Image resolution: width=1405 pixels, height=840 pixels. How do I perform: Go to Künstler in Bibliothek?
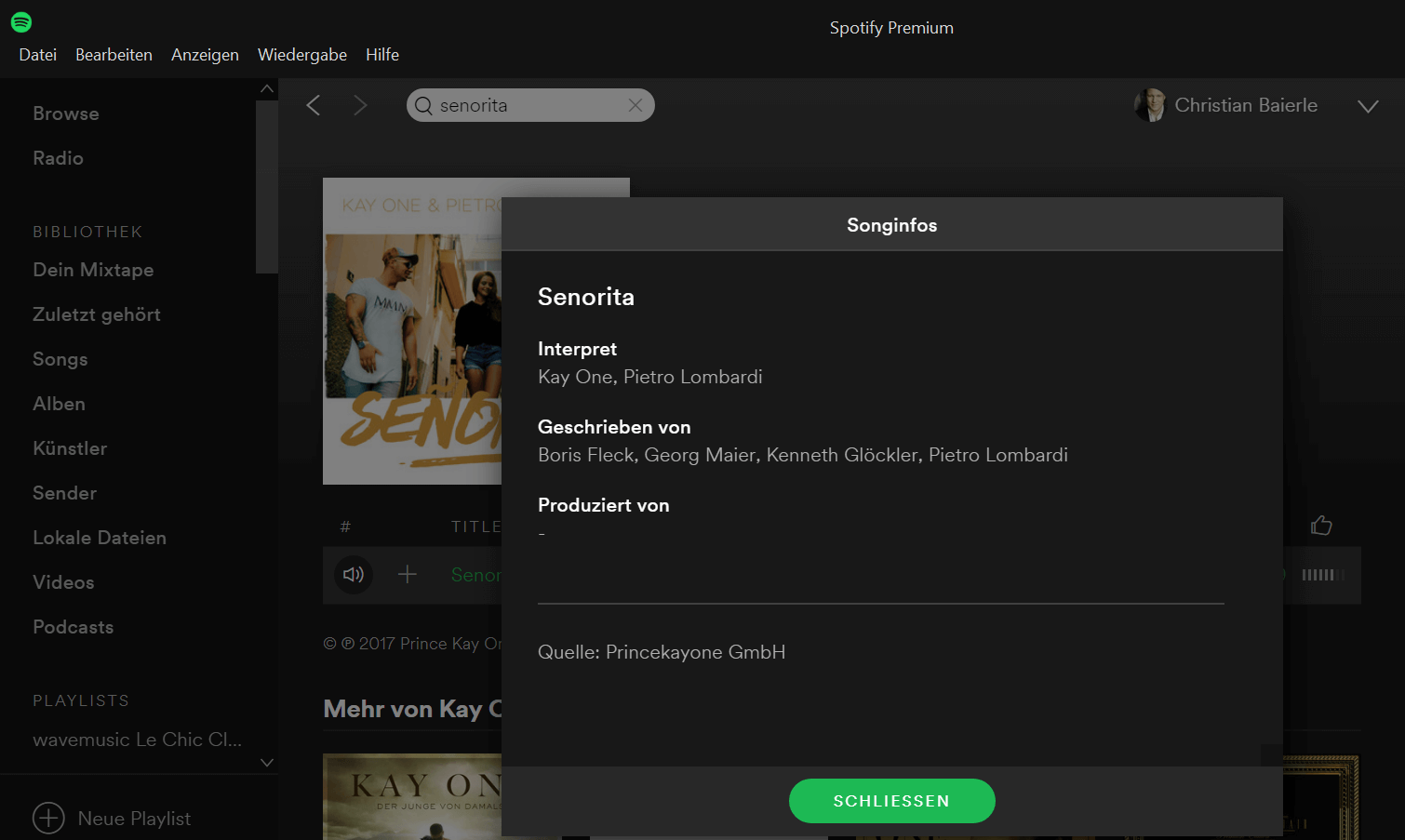70,448
